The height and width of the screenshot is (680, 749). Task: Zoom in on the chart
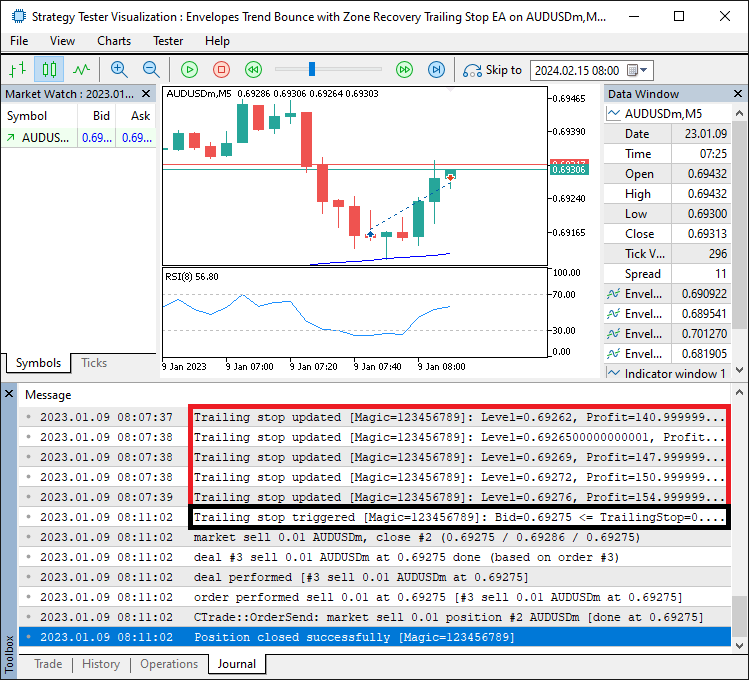pyautogui.click(x=119, y=70)
